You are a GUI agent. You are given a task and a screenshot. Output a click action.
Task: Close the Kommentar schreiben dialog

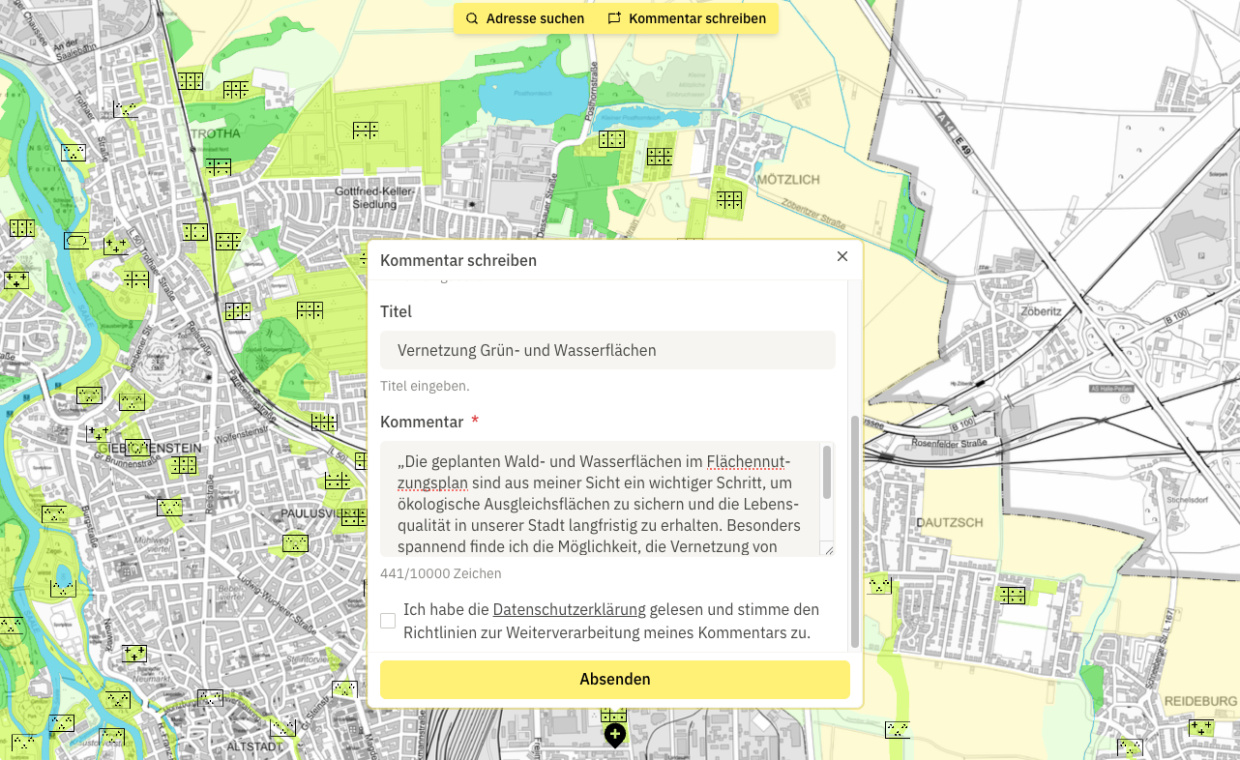pyautogui.click(x=842, y=257)
